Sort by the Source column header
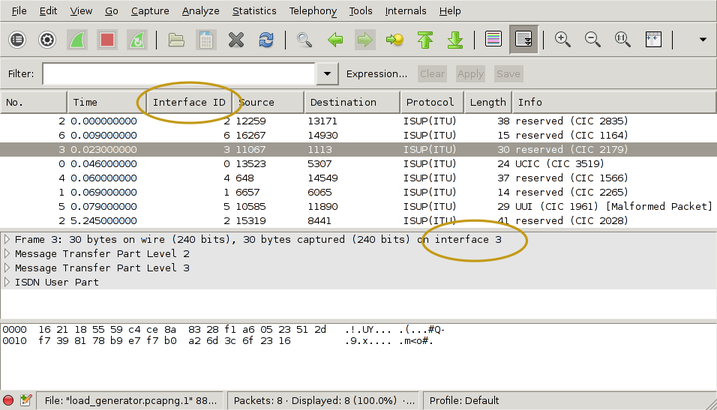The image size is (717, 410). (x=268, y=102)
